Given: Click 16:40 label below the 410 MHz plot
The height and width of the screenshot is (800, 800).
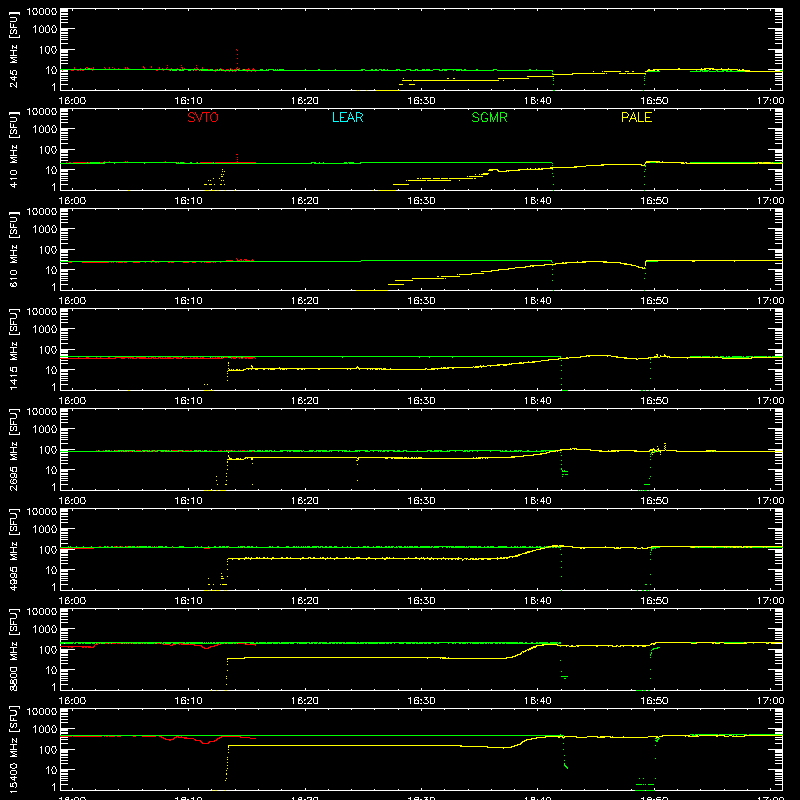Looking at the screenshot, I should (x=538, y=201).
